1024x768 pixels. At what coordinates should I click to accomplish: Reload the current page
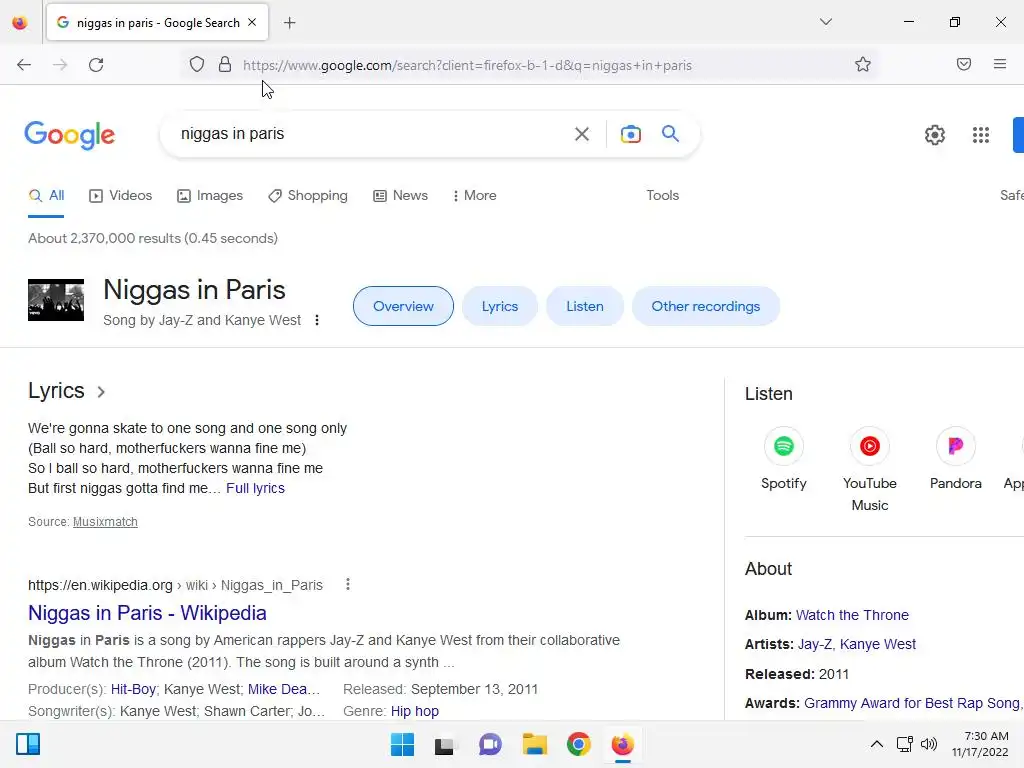[x=96, y=65]
